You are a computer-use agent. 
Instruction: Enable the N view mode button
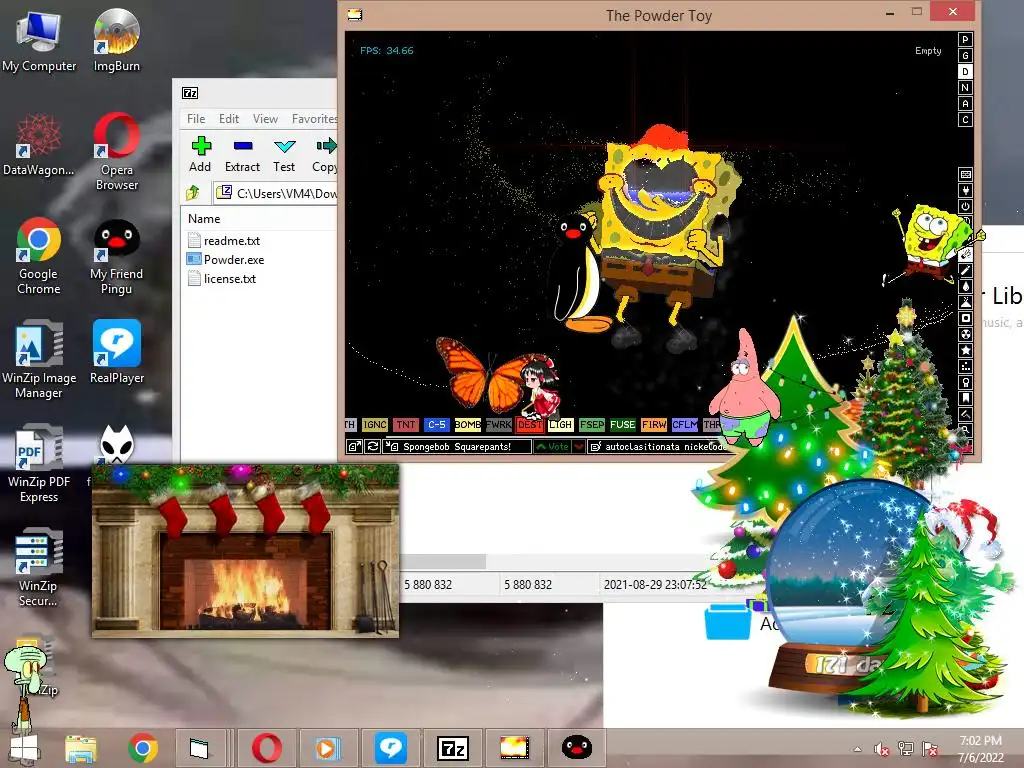coord(965,88)
